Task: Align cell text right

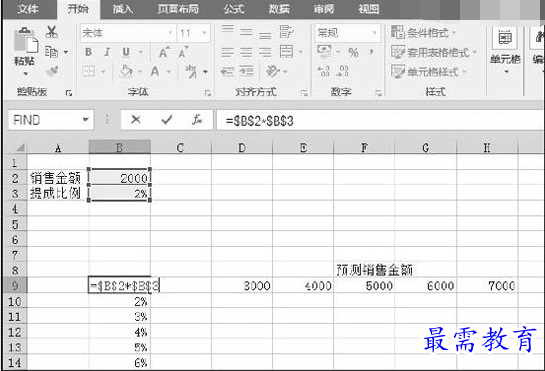Action: 265,52
